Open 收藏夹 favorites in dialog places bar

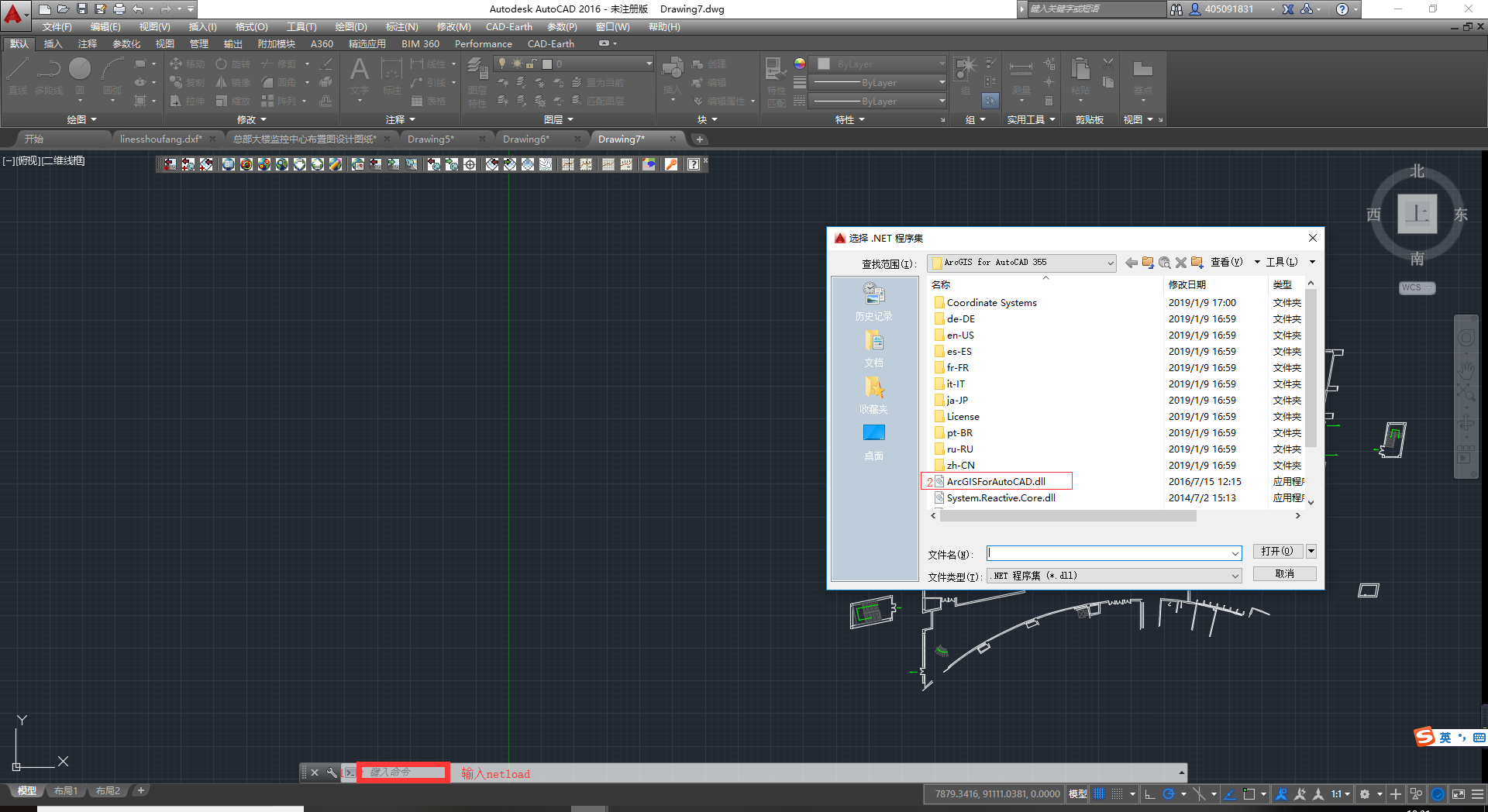point(873,395)
